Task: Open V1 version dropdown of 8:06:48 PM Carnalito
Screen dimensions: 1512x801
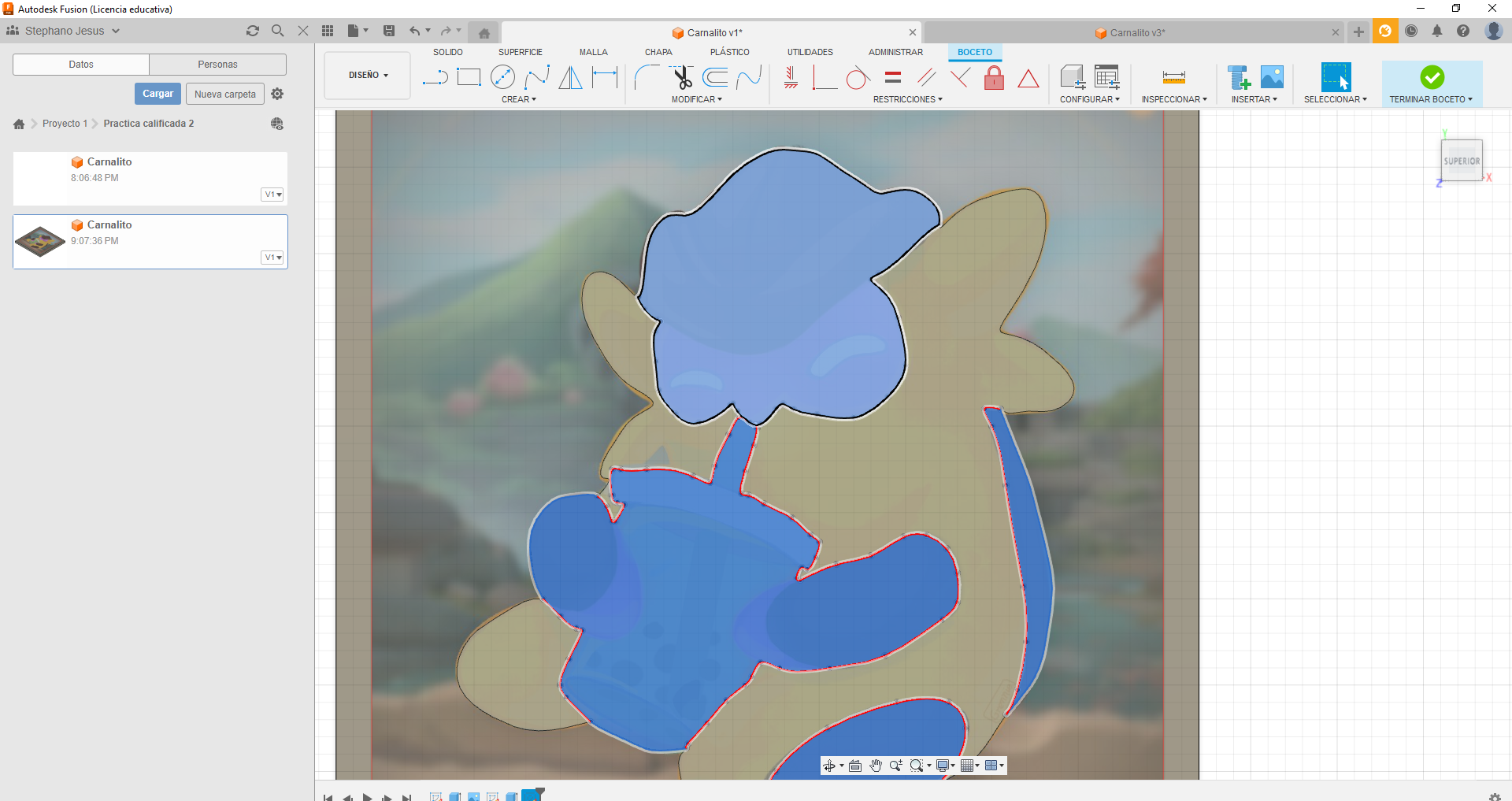Action: 272,195
